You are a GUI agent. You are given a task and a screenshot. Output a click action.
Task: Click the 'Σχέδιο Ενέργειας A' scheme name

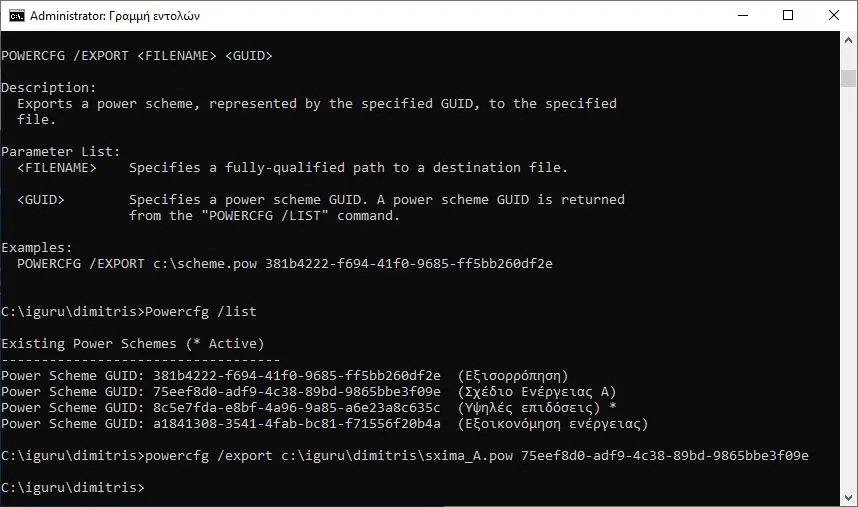point(536,392)
